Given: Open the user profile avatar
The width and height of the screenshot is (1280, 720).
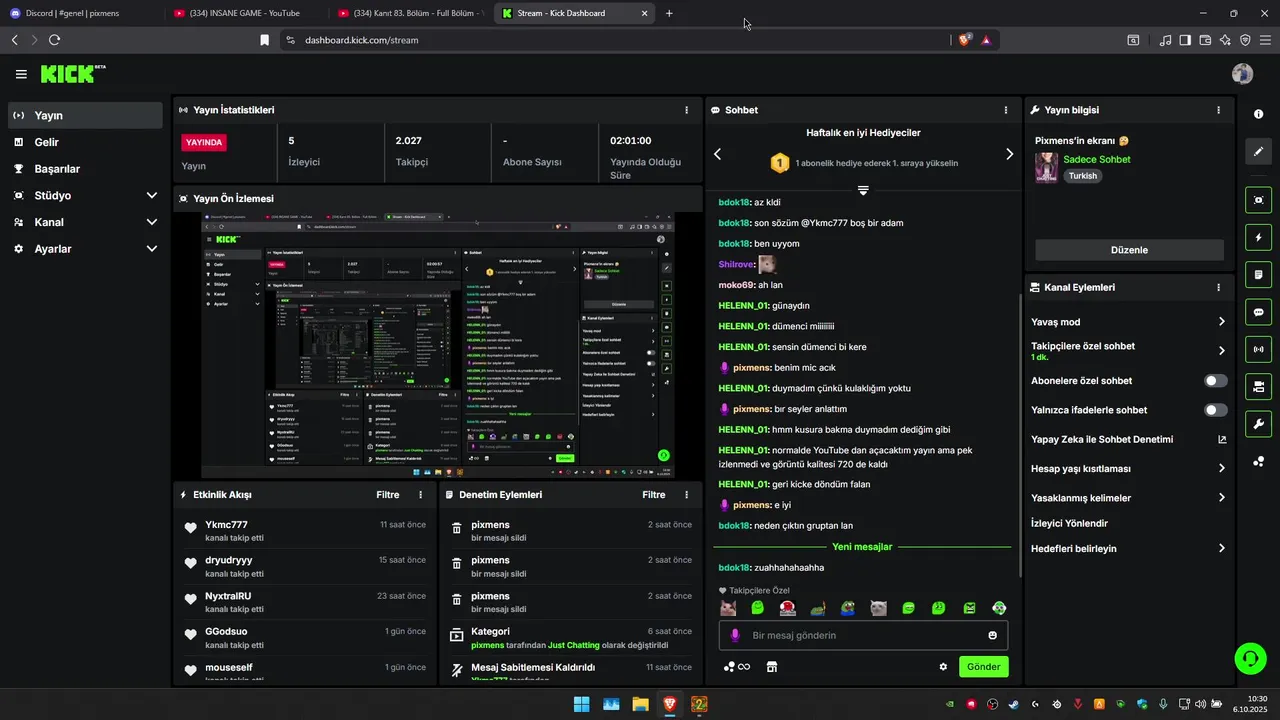Looking at the screenshot, I should pyautogui.click(x=1242, y=74).
